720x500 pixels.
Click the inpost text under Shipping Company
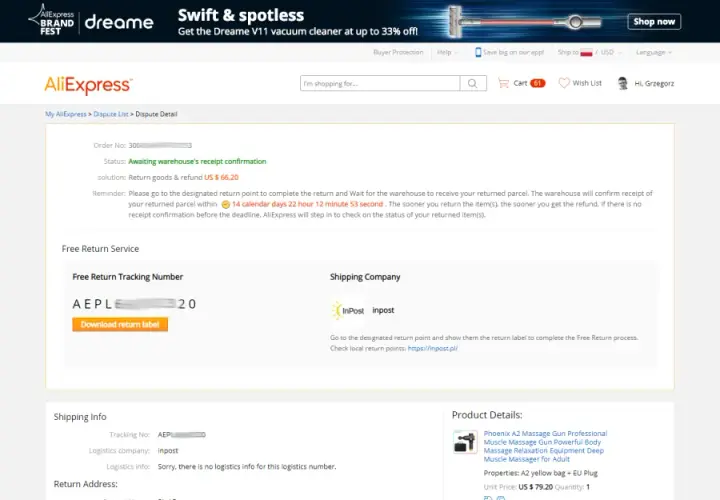point(383,310)
